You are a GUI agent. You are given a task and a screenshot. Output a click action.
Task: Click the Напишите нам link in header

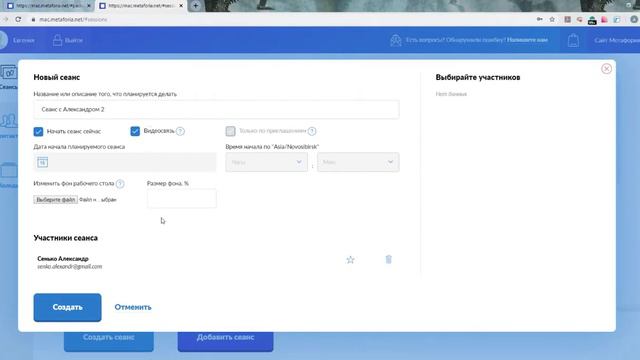click(527, 40)
